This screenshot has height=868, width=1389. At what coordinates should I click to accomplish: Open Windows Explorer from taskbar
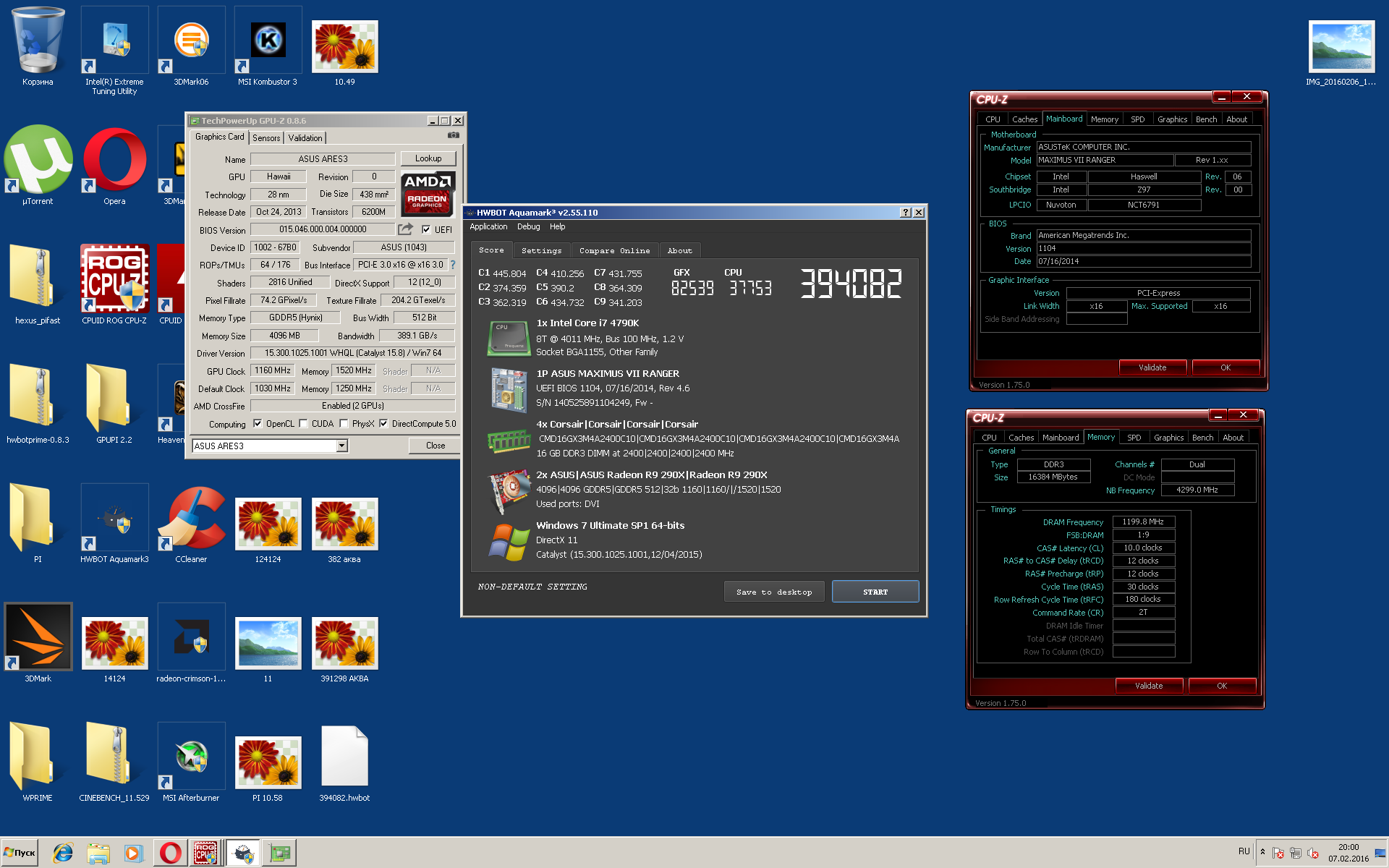(x=98, y=853)
